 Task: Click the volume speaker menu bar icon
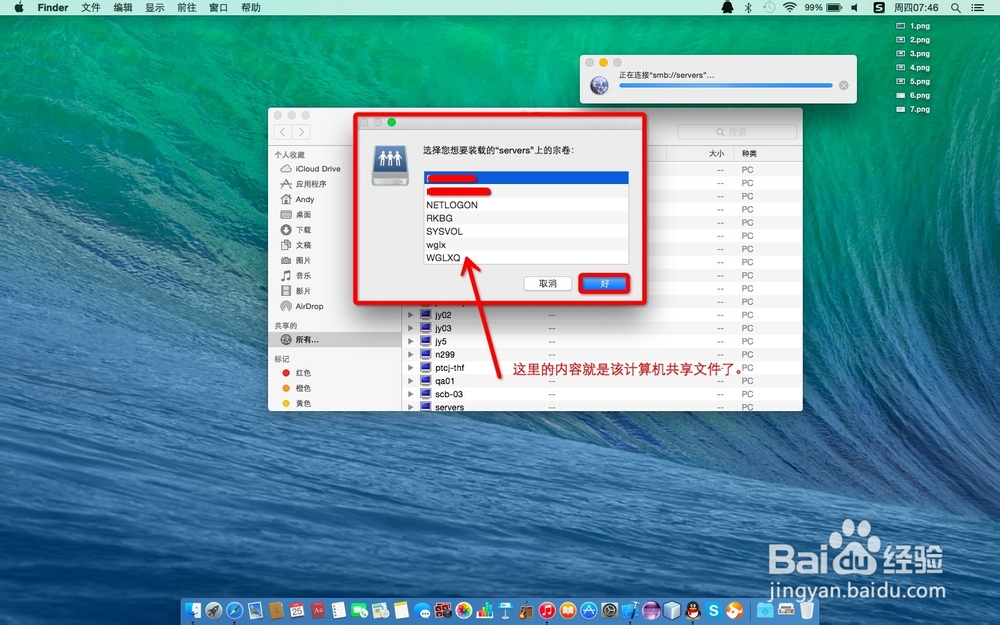pos(855,8)
